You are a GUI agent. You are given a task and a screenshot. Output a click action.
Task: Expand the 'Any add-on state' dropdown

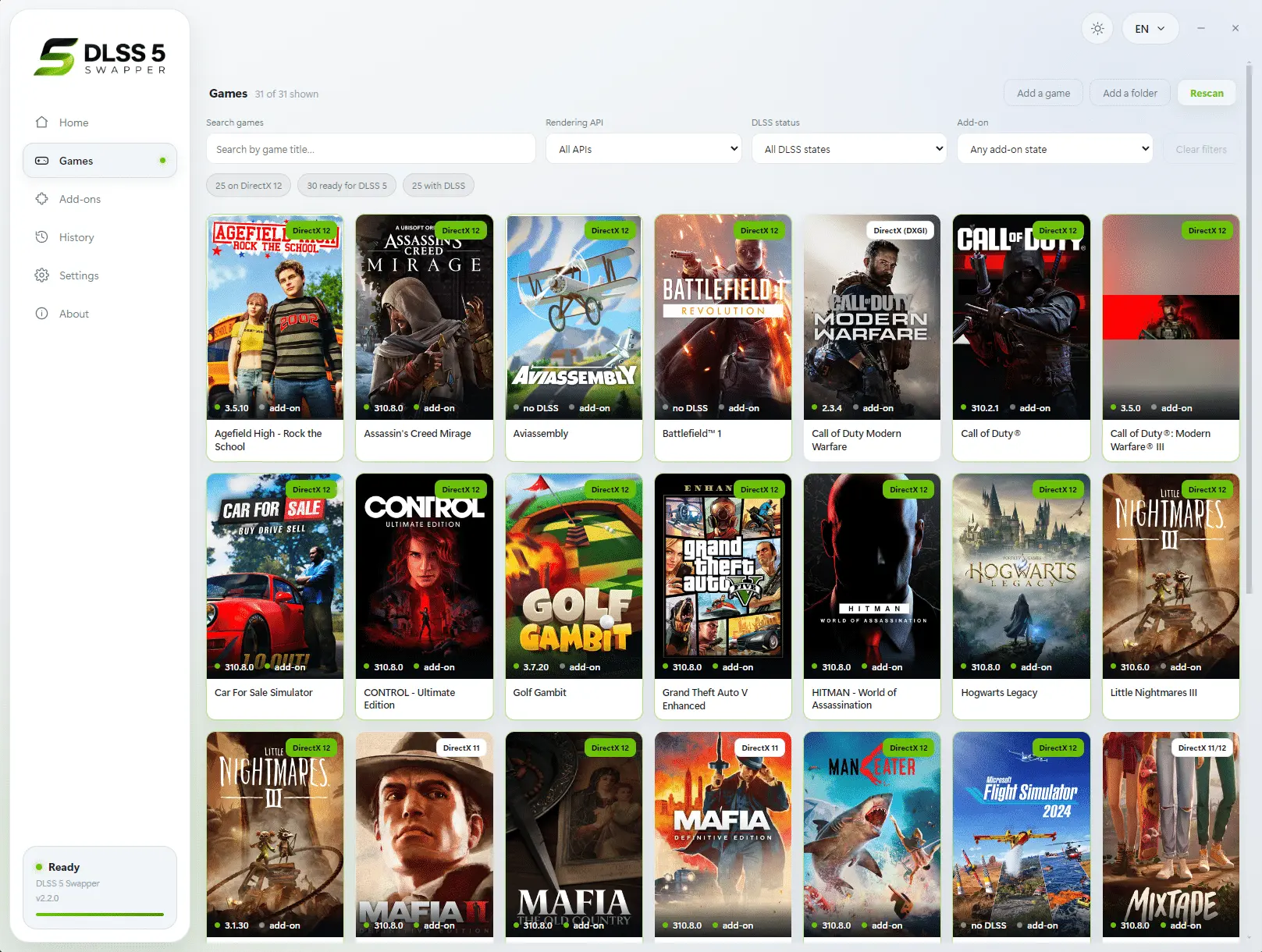click(x=1055, y=149)
